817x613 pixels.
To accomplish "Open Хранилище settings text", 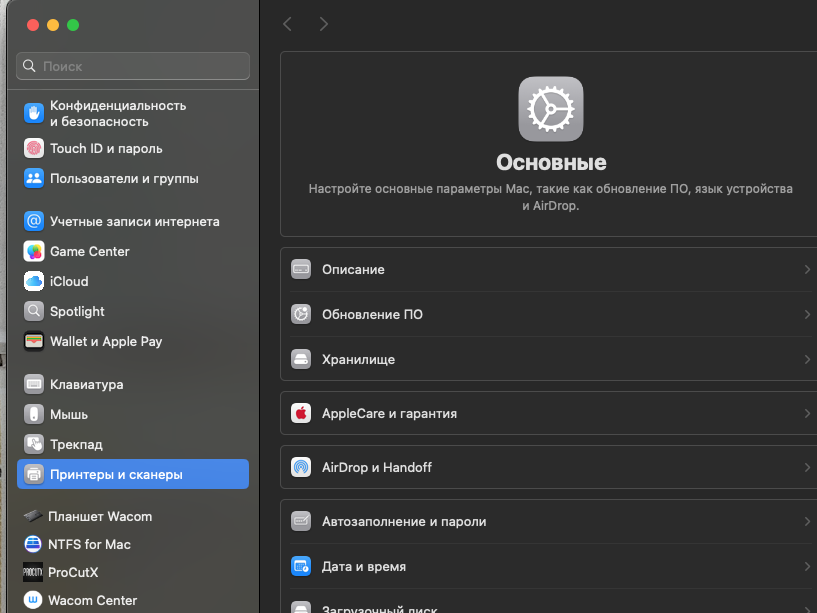I will pos(358,360).
